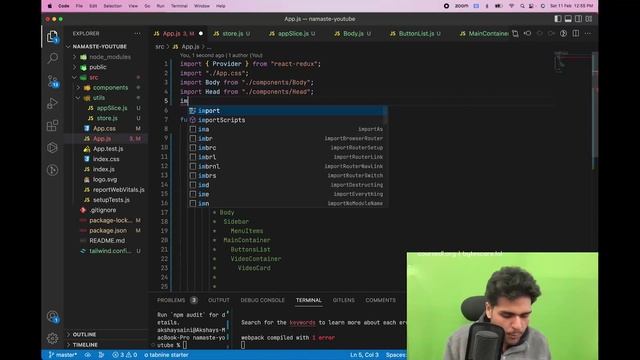Screen dimensions: 640x360
Task: Open the File menu
Action: 79,6
